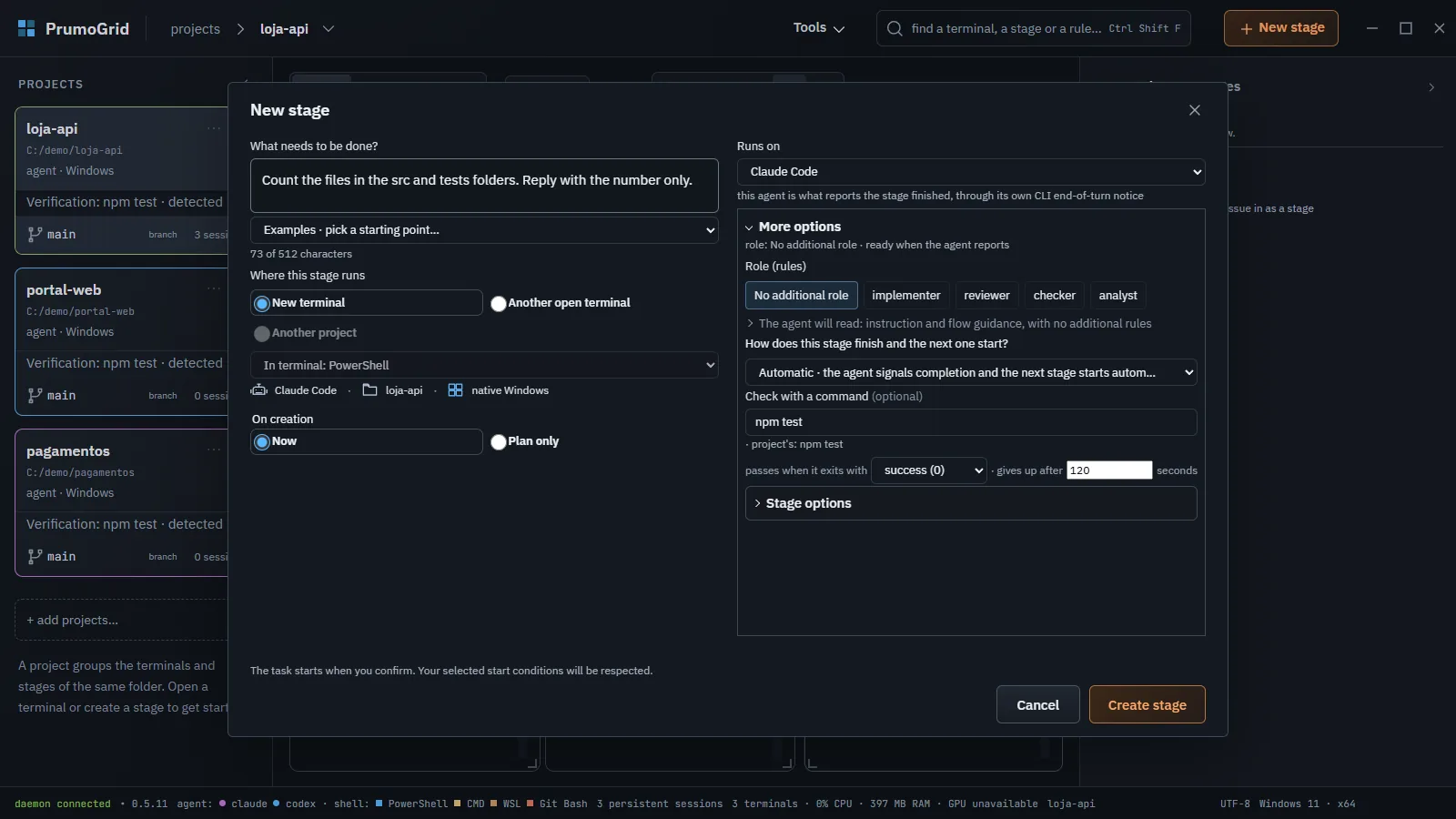Click the Create stage button
The width and height of the screenshot is (1456, 819).
click(x=1147, y=704)
